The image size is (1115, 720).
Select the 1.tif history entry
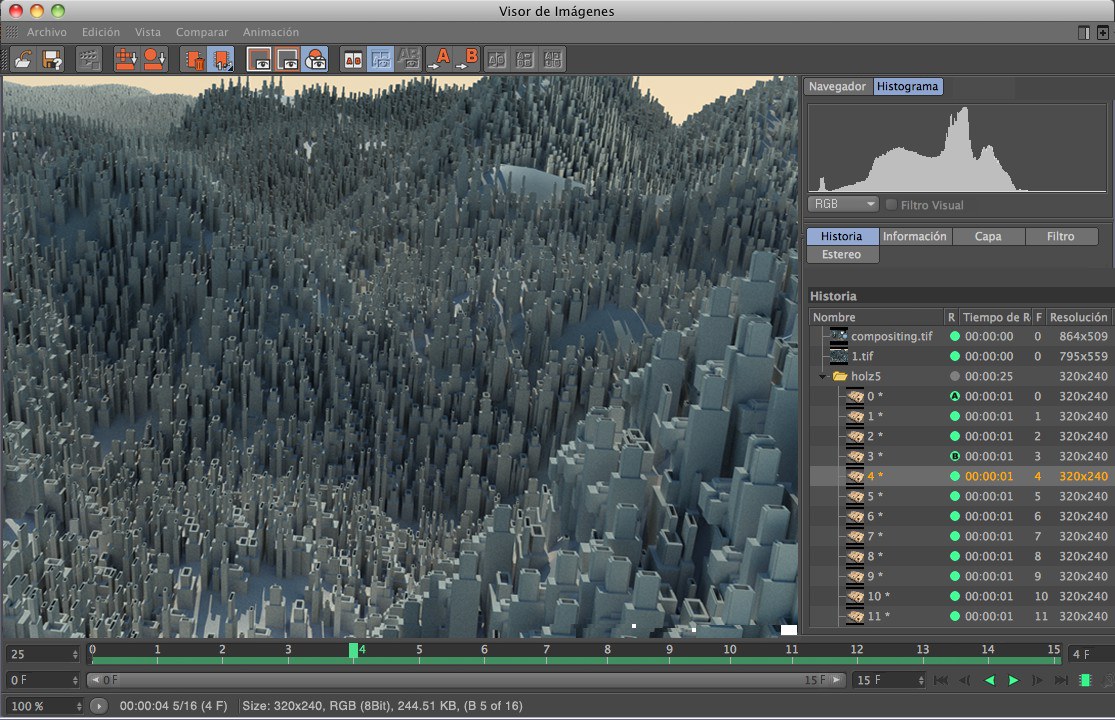(862, 357)
